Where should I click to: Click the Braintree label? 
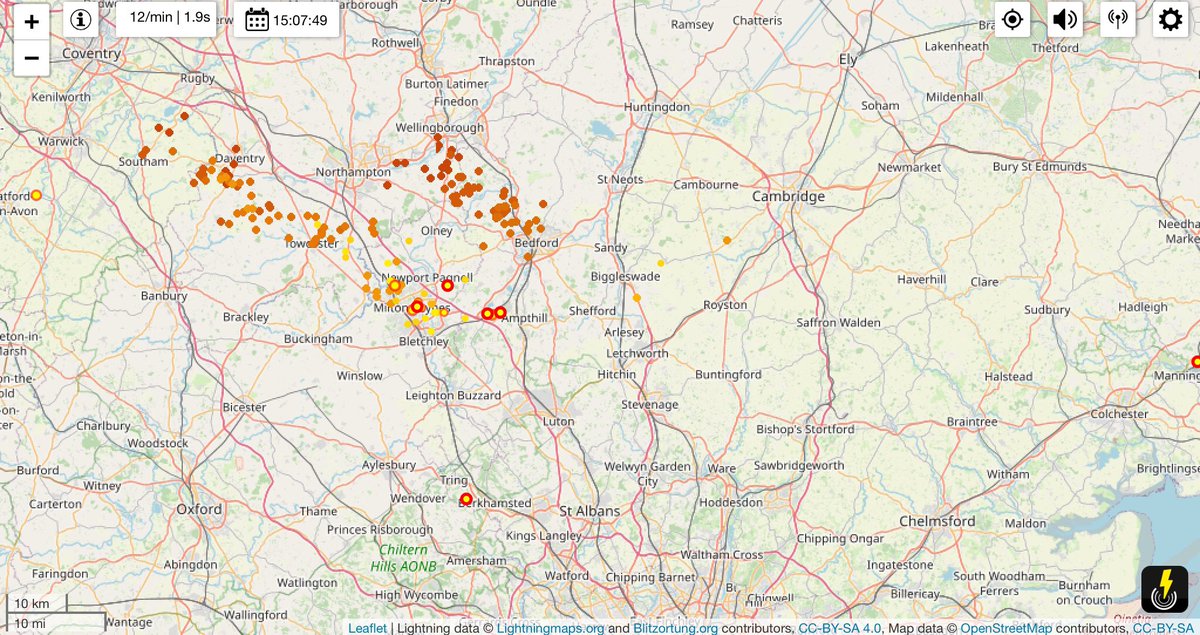point(972,421)
